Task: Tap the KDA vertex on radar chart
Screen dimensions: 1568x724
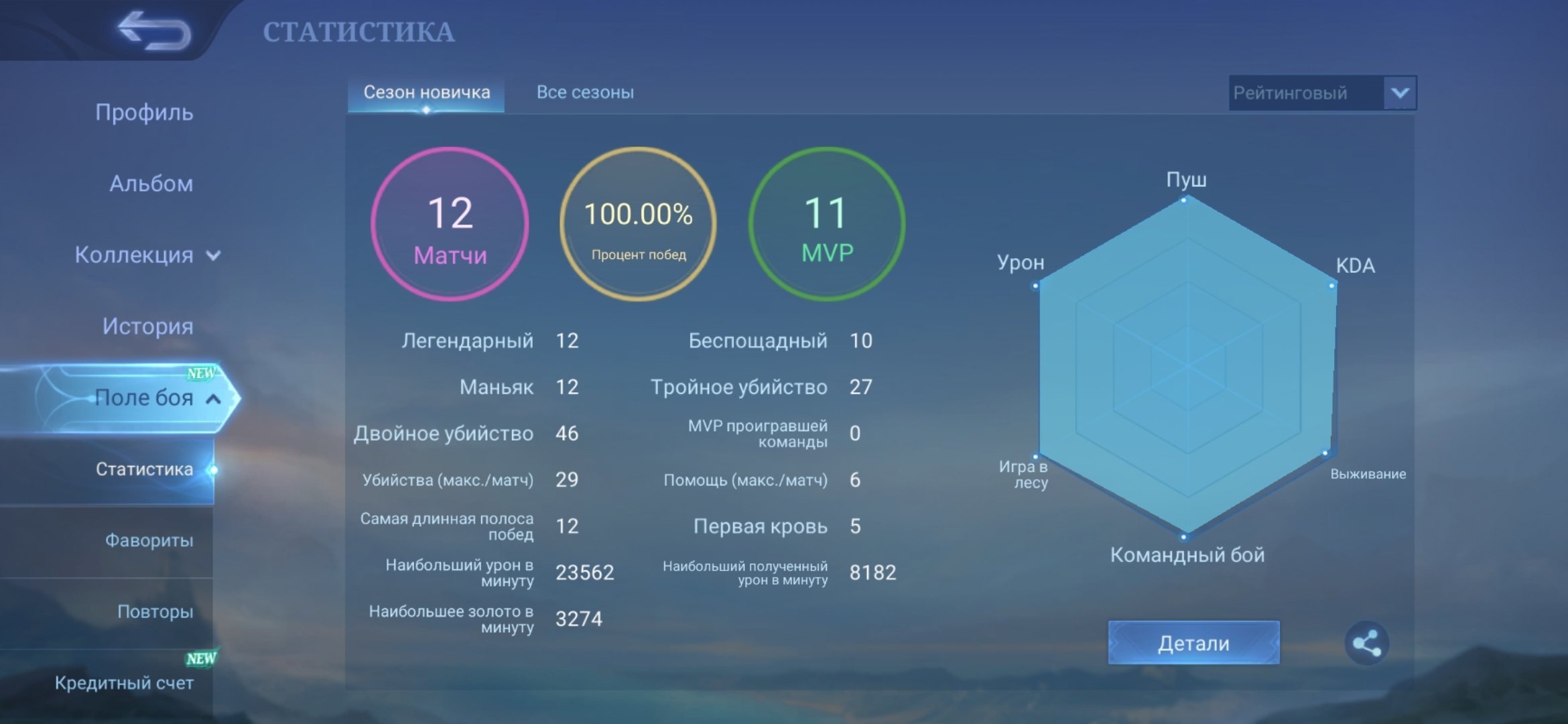Action: [1332, 286]
